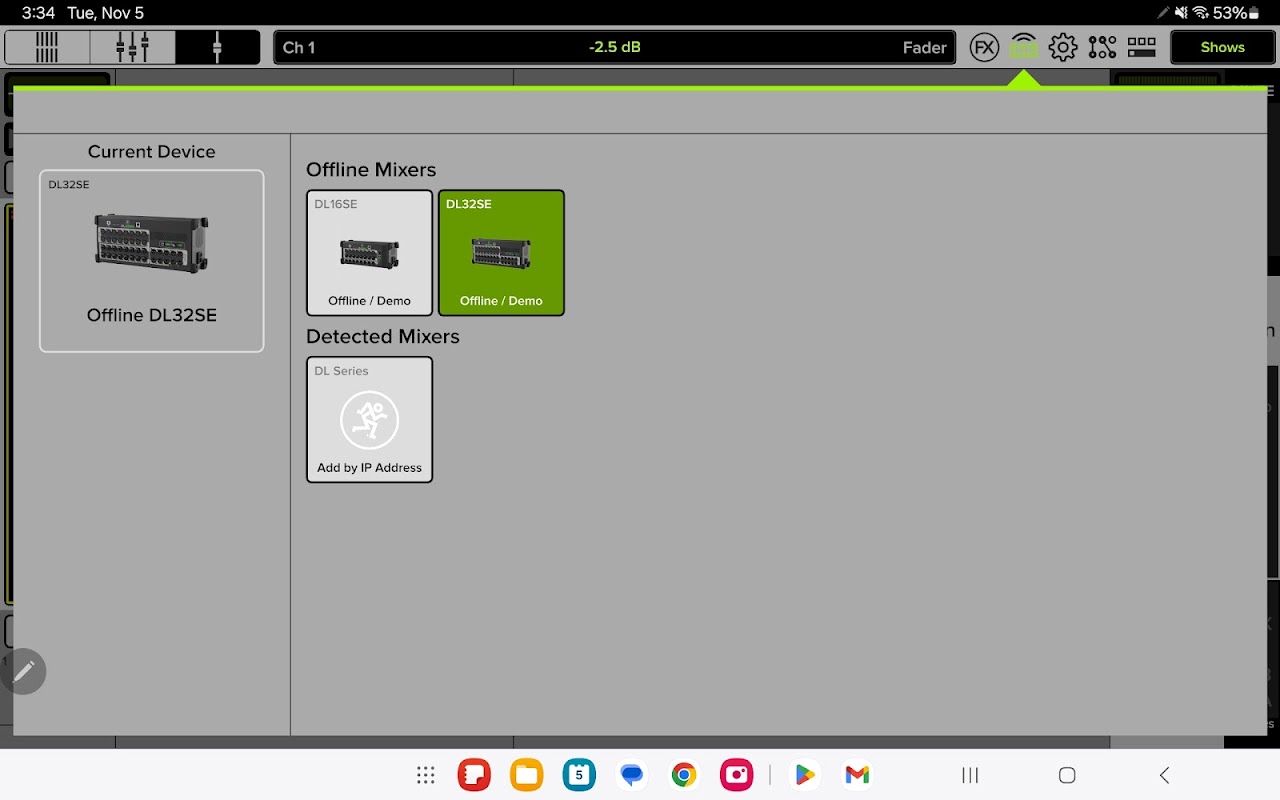The width and height of the screenshot is (1280, 800).
Task: Click the Offline Mixers heading
Action: click(371, 170)
